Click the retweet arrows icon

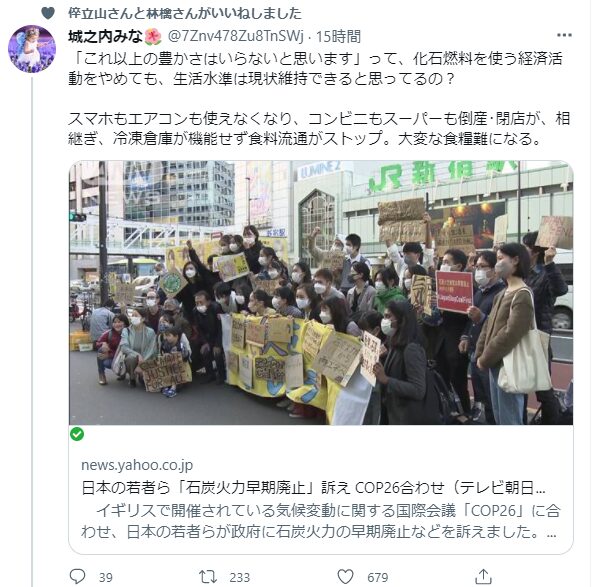click(x=208, y=577)
